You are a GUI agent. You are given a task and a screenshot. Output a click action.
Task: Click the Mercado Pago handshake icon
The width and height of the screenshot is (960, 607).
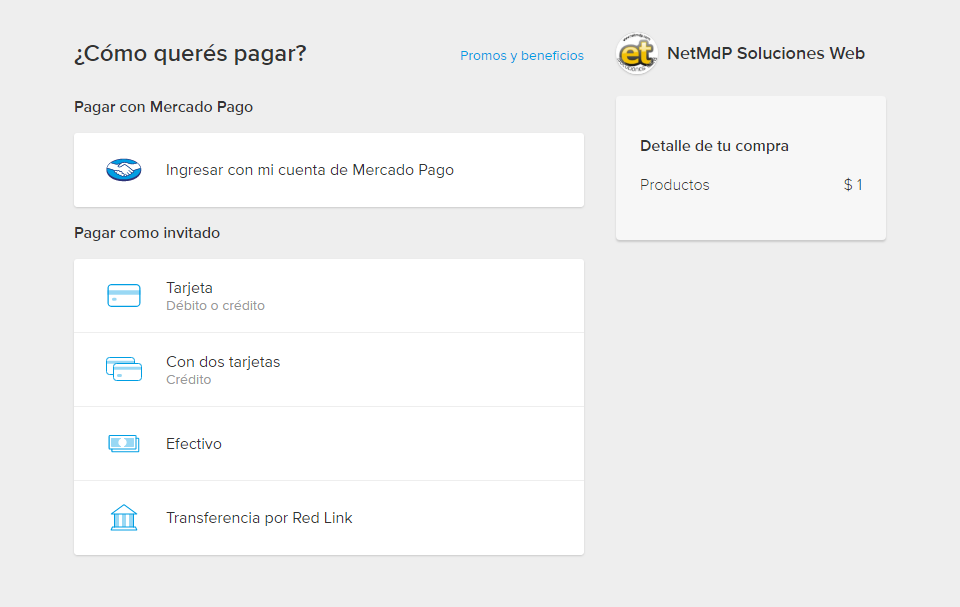(124, 170)
